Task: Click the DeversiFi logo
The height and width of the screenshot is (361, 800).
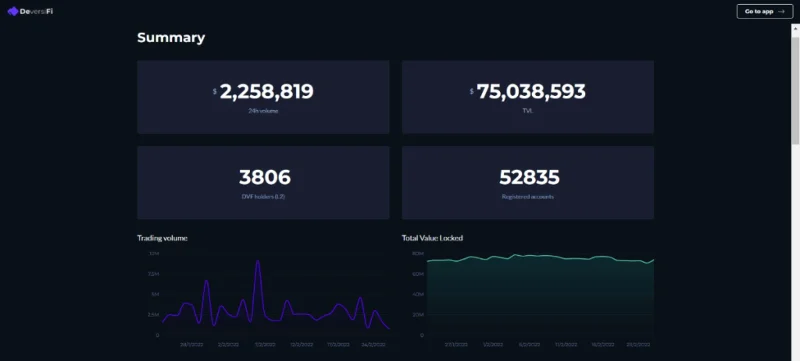Action: pos(30,11)
